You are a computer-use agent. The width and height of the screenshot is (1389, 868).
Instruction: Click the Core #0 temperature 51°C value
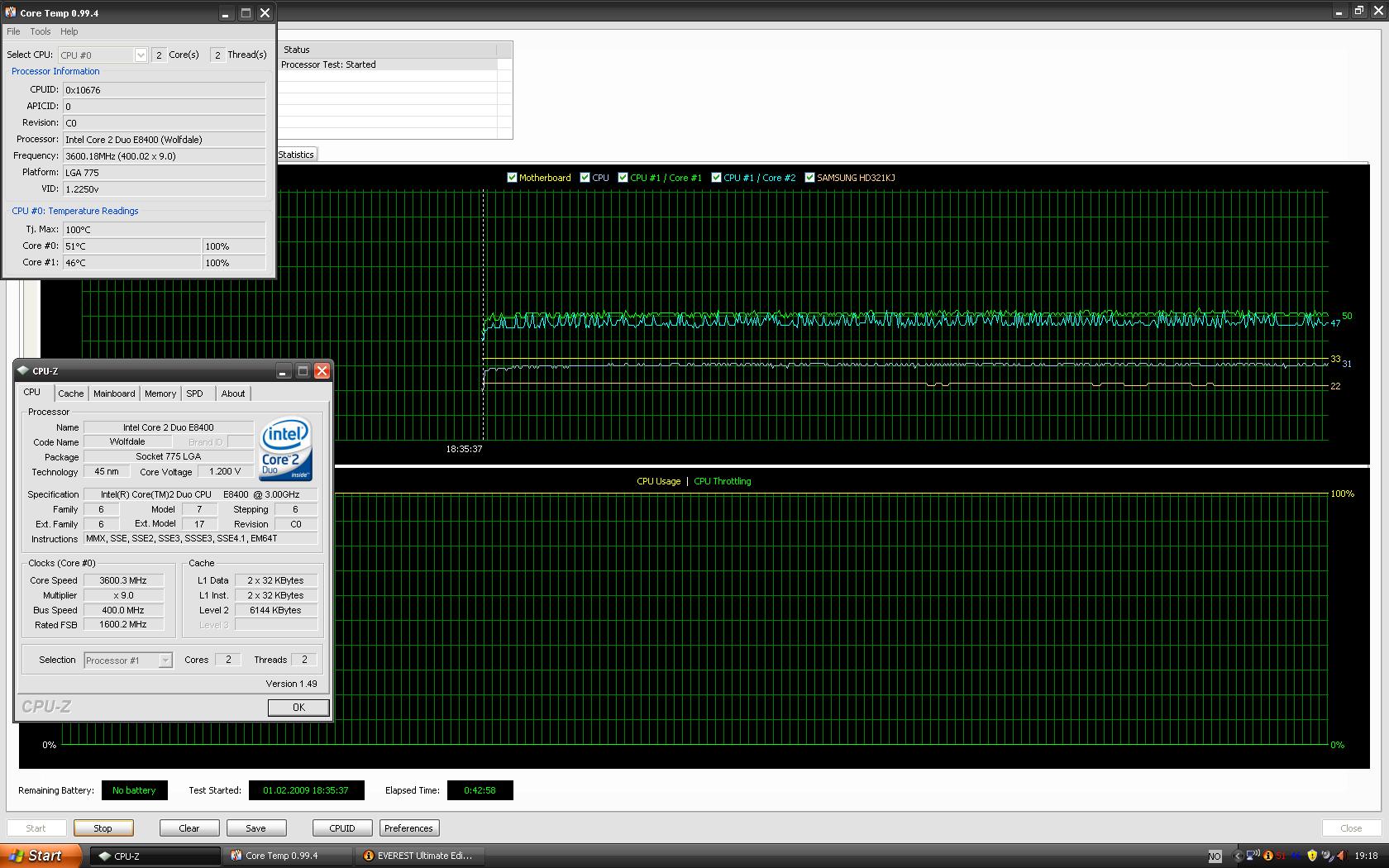131,246
